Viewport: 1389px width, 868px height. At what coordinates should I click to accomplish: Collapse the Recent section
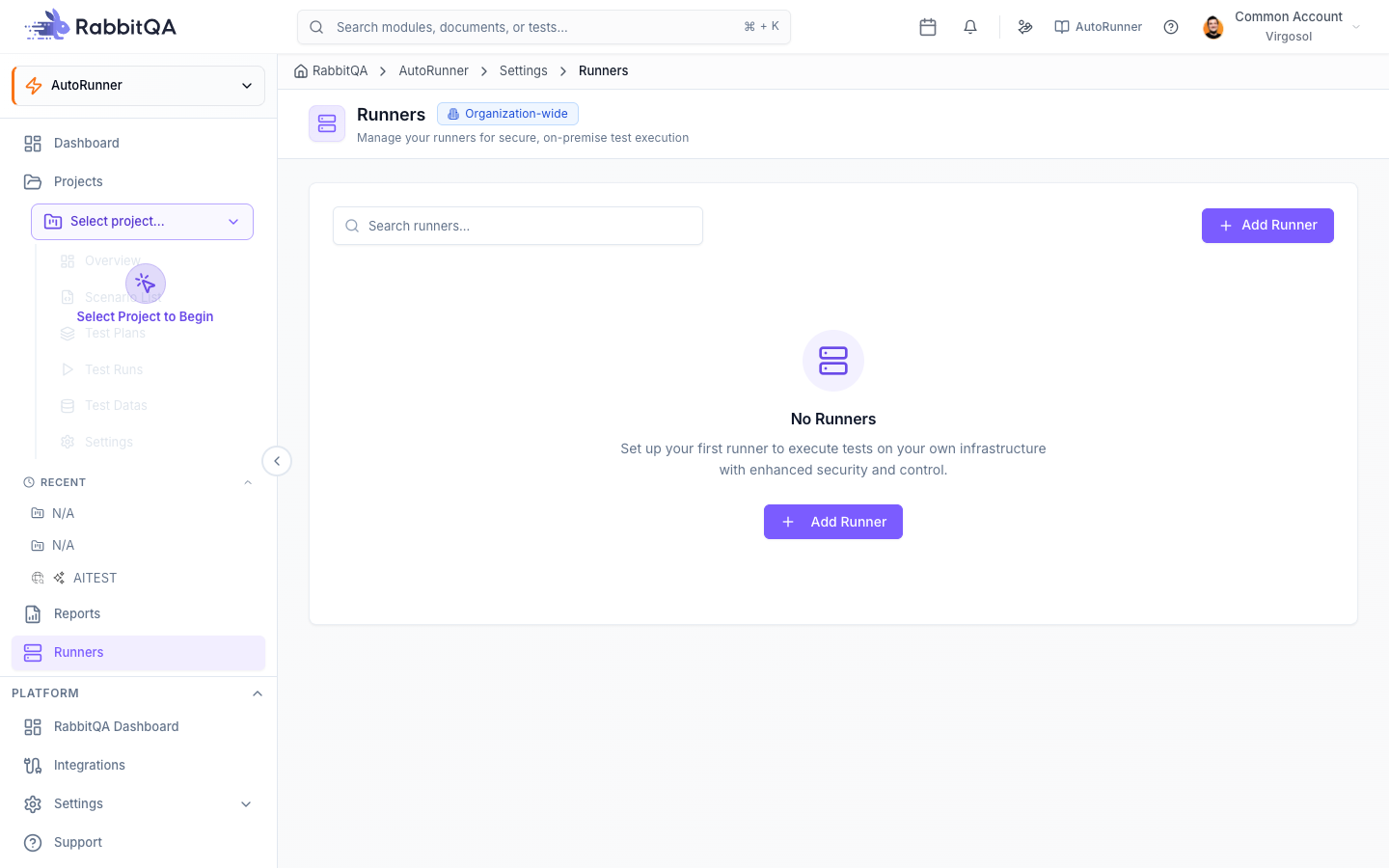[x=248, y=482]
